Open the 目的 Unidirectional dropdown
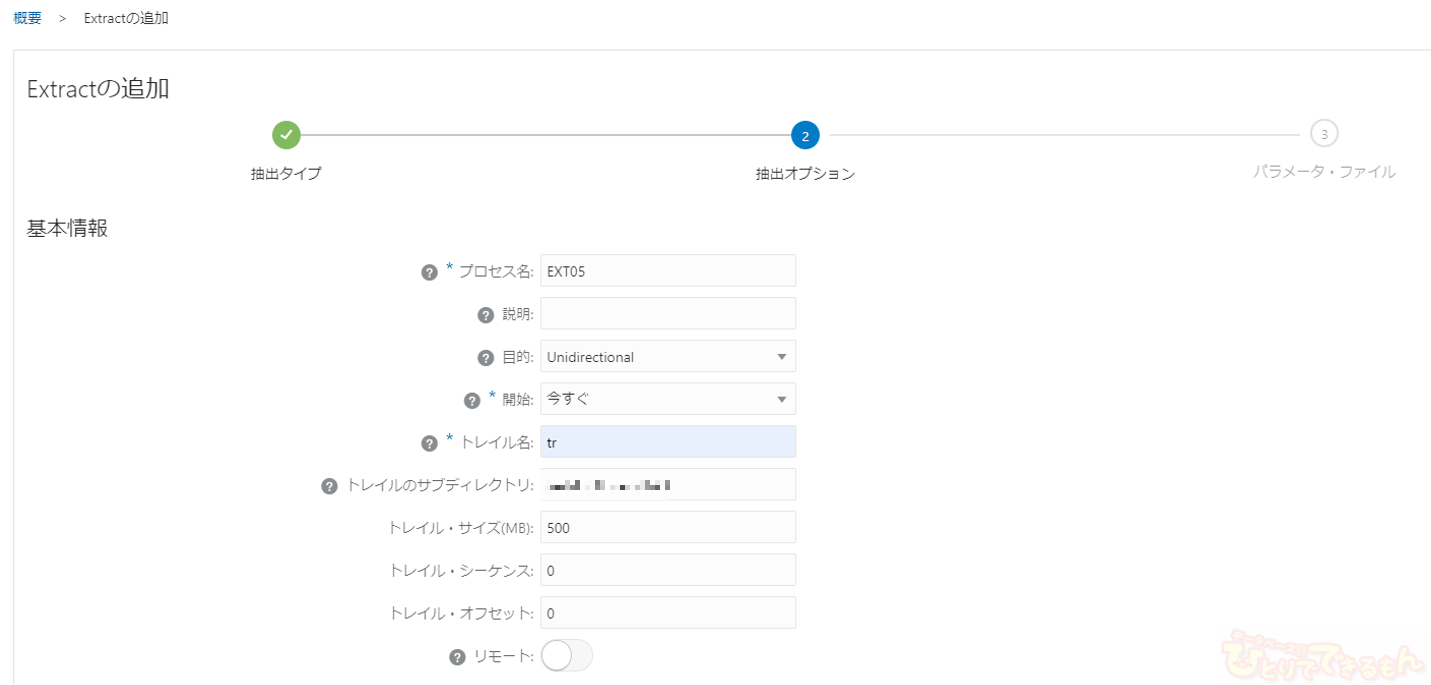 coord(667,357)
